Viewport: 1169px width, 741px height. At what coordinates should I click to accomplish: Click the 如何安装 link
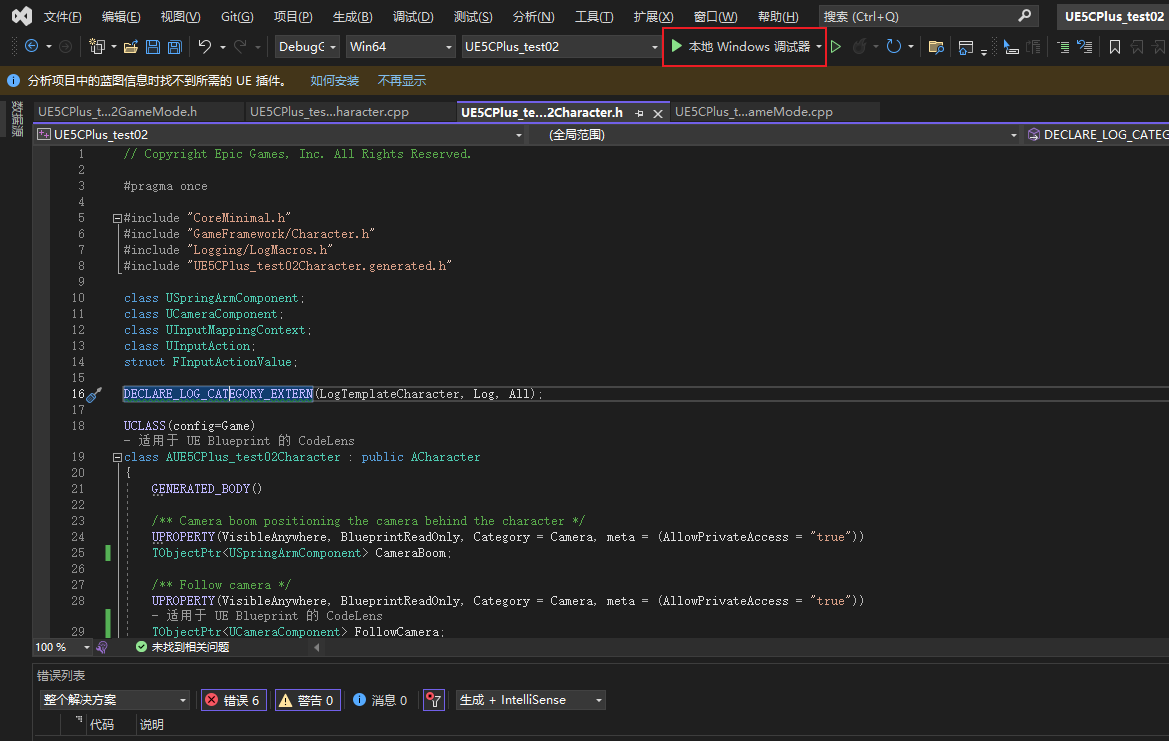pos(335,81)
